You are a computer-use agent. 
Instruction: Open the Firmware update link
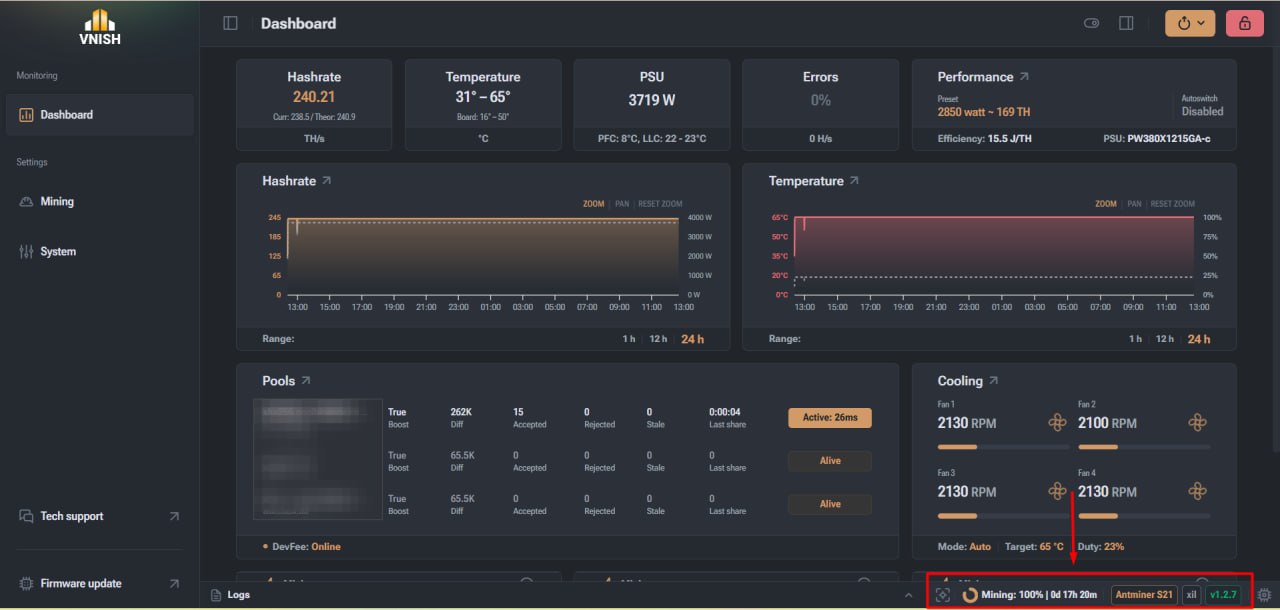tap(100, 583)
